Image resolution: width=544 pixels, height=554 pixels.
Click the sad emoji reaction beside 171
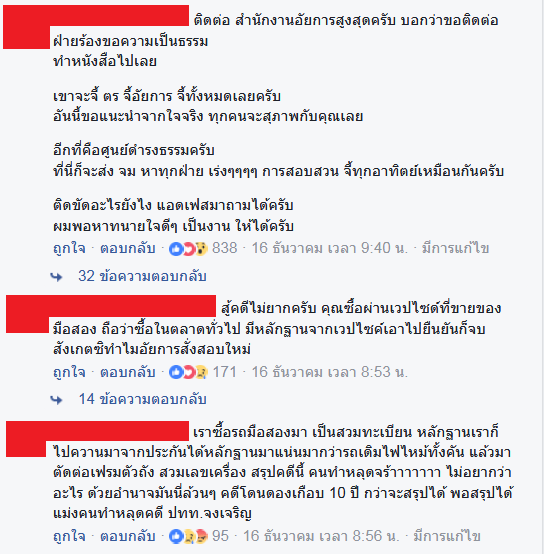coord(201,372)
